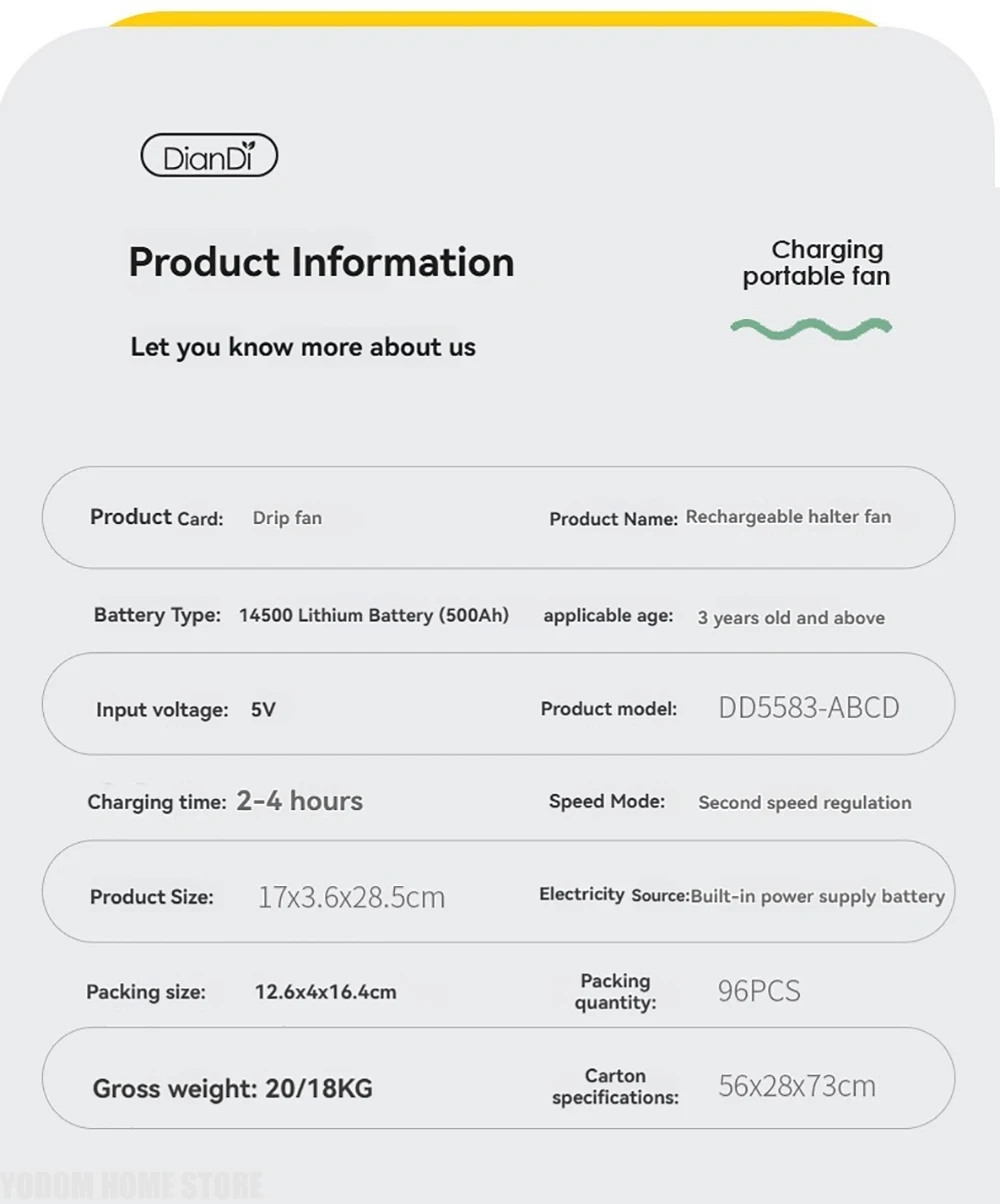Image resolution: width=1000 pixels, height=1204 pixels.
Task: Select the 'Rechargeable halter fan' product name
Action: click(x=788, y=517)
